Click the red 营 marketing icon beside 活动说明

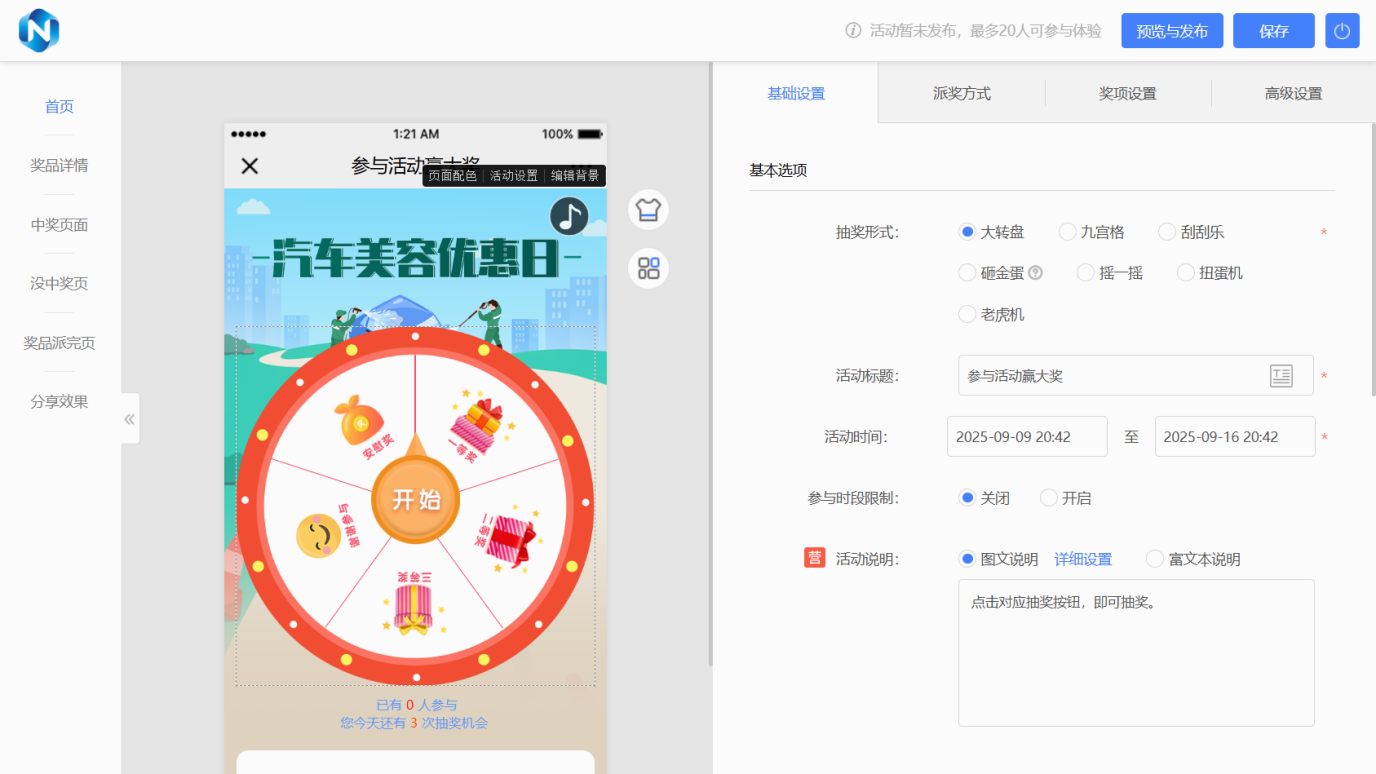point(814,558)
